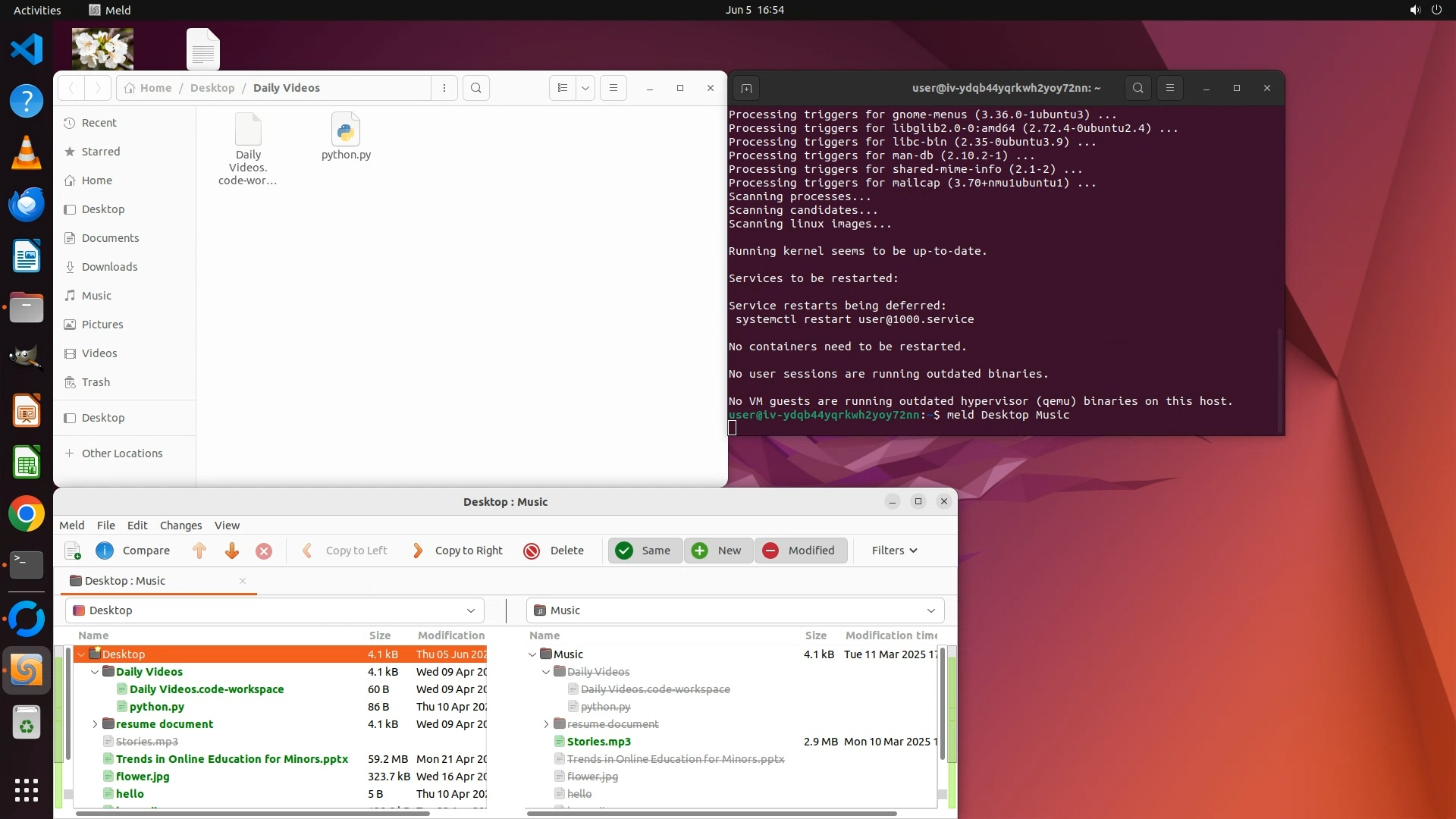The height and width of the screenshot is (819, 1456).
Task: Toggle the Same filter button
Action: [645, 551]
